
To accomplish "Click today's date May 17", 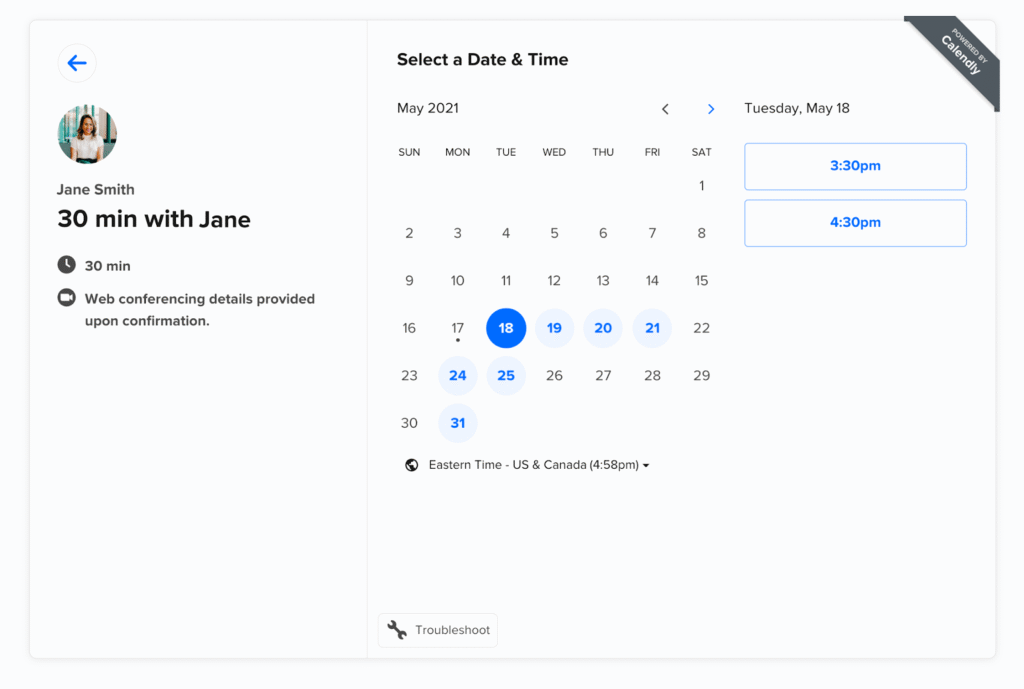I will 457,328.
